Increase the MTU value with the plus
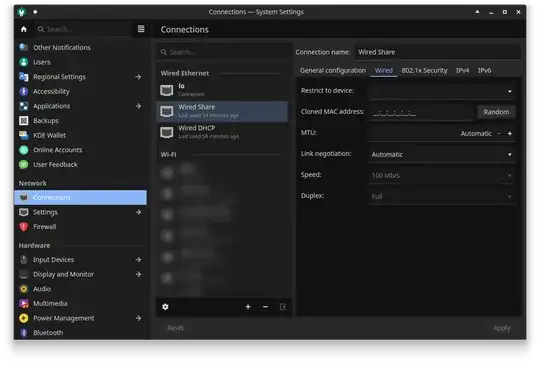The height and width of the screenshot is (368, 540). point(510,134)
